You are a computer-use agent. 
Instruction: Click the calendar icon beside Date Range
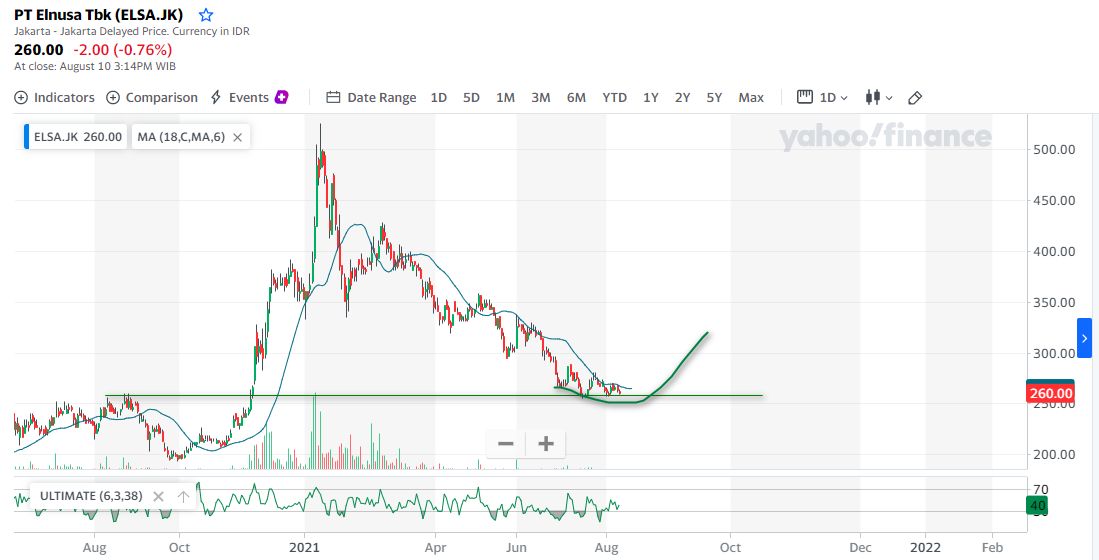(x=334, y=97)
